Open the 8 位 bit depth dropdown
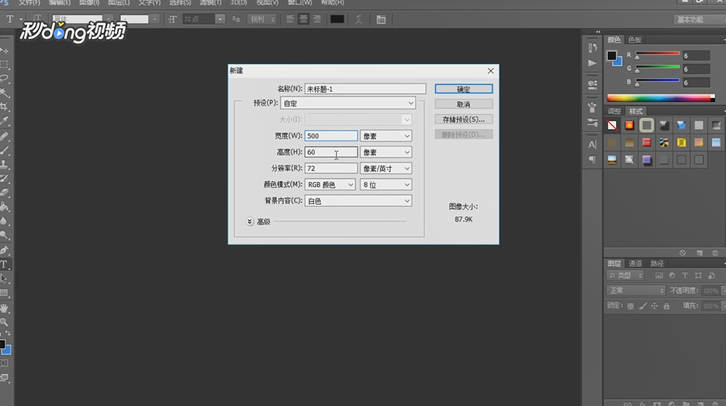This screenshot has height=406, width=726. pyautogui.click(x=386, y=185)
